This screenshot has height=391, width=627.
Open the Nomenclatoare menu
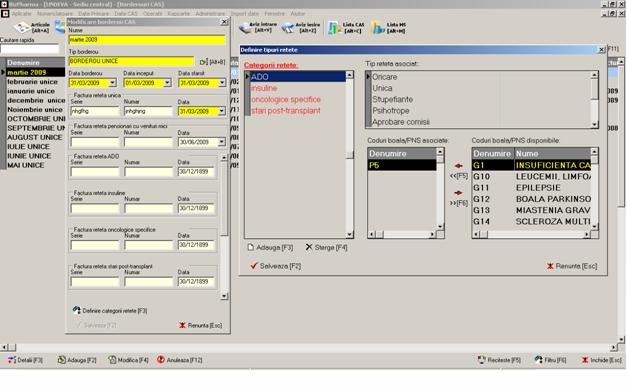click(x=55, y=14)
